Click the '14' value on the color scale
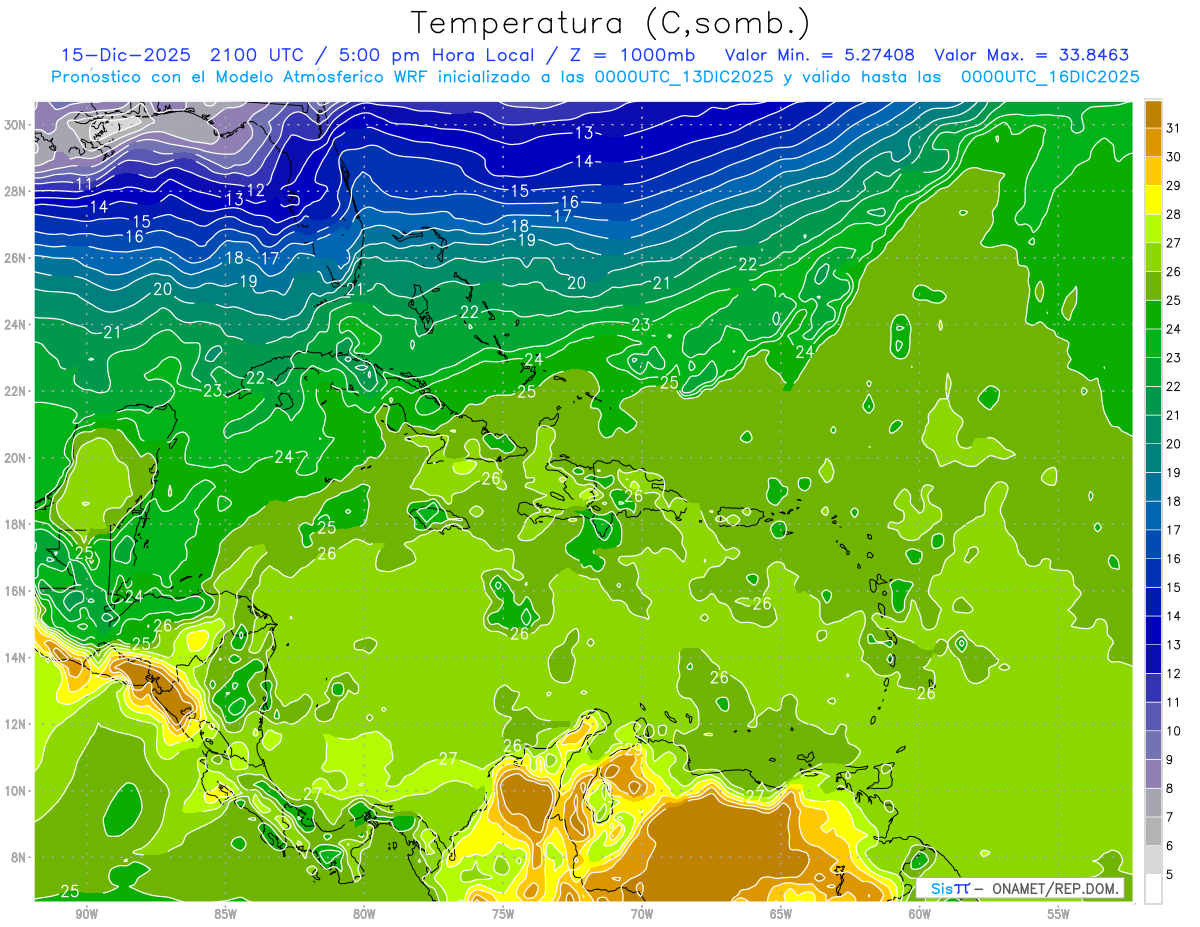 click(1173, 616)
